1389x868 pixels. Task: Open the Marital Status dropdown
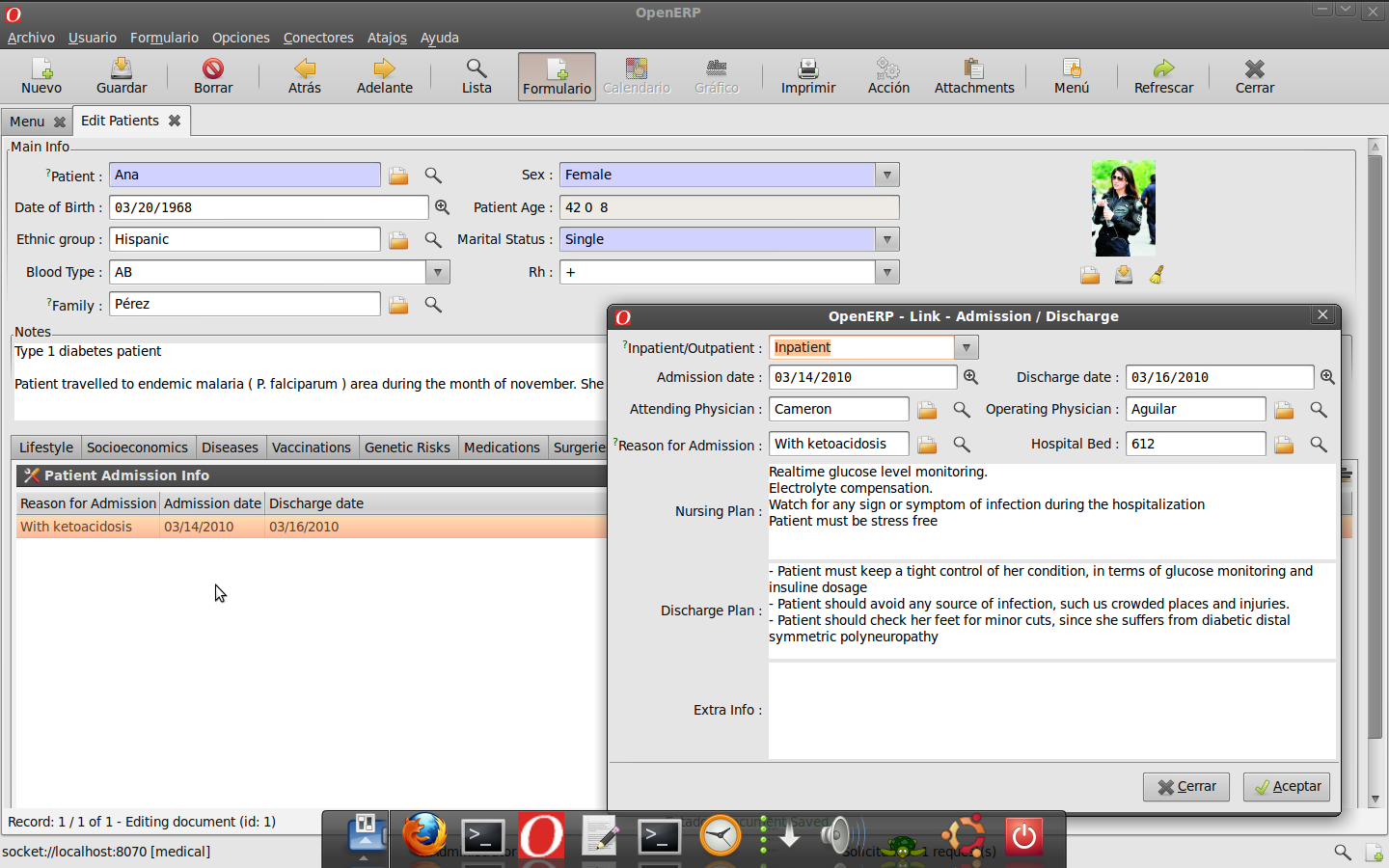[886, 240]
